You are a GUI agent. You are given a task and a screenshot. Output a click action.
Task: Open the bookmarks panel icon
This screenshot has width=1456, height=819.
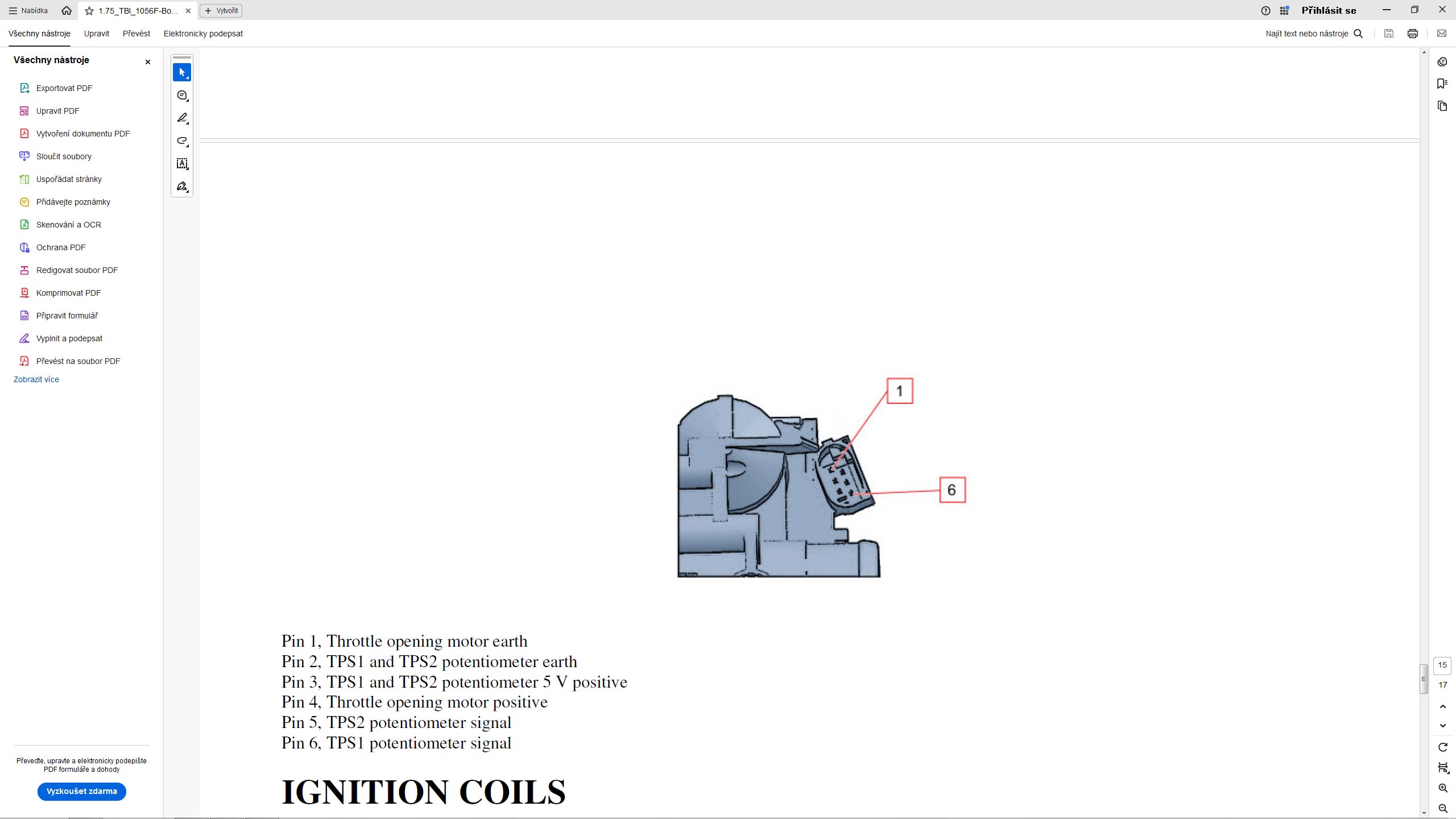click(1442, 84)
